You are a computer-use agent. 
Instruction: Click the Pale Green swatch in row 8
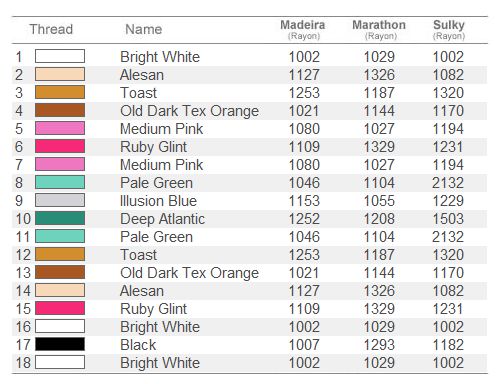60,182
